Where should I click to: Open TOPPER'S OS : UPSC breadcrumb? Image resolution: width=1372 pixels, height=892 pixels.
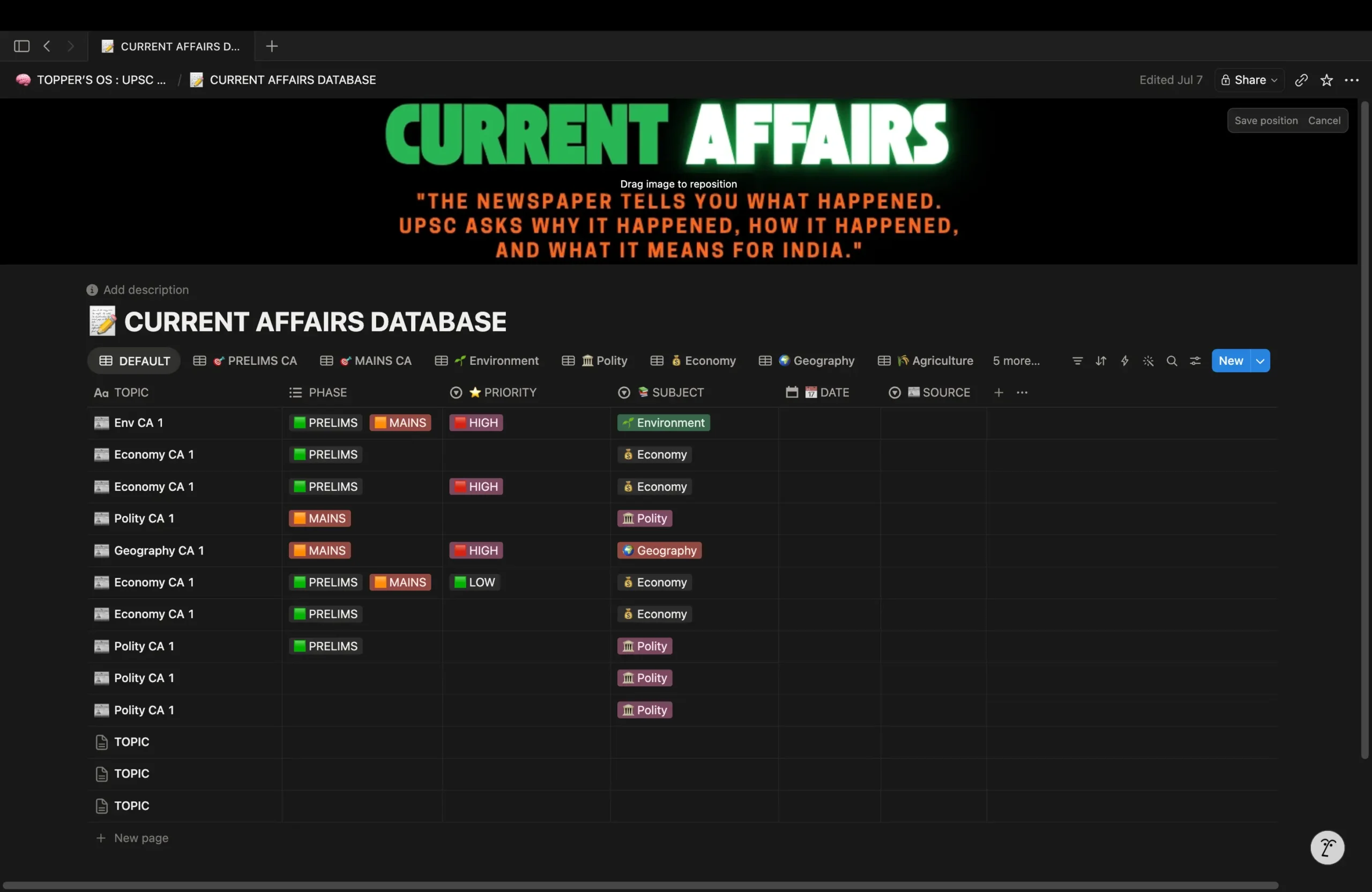(x=91, y=80)
